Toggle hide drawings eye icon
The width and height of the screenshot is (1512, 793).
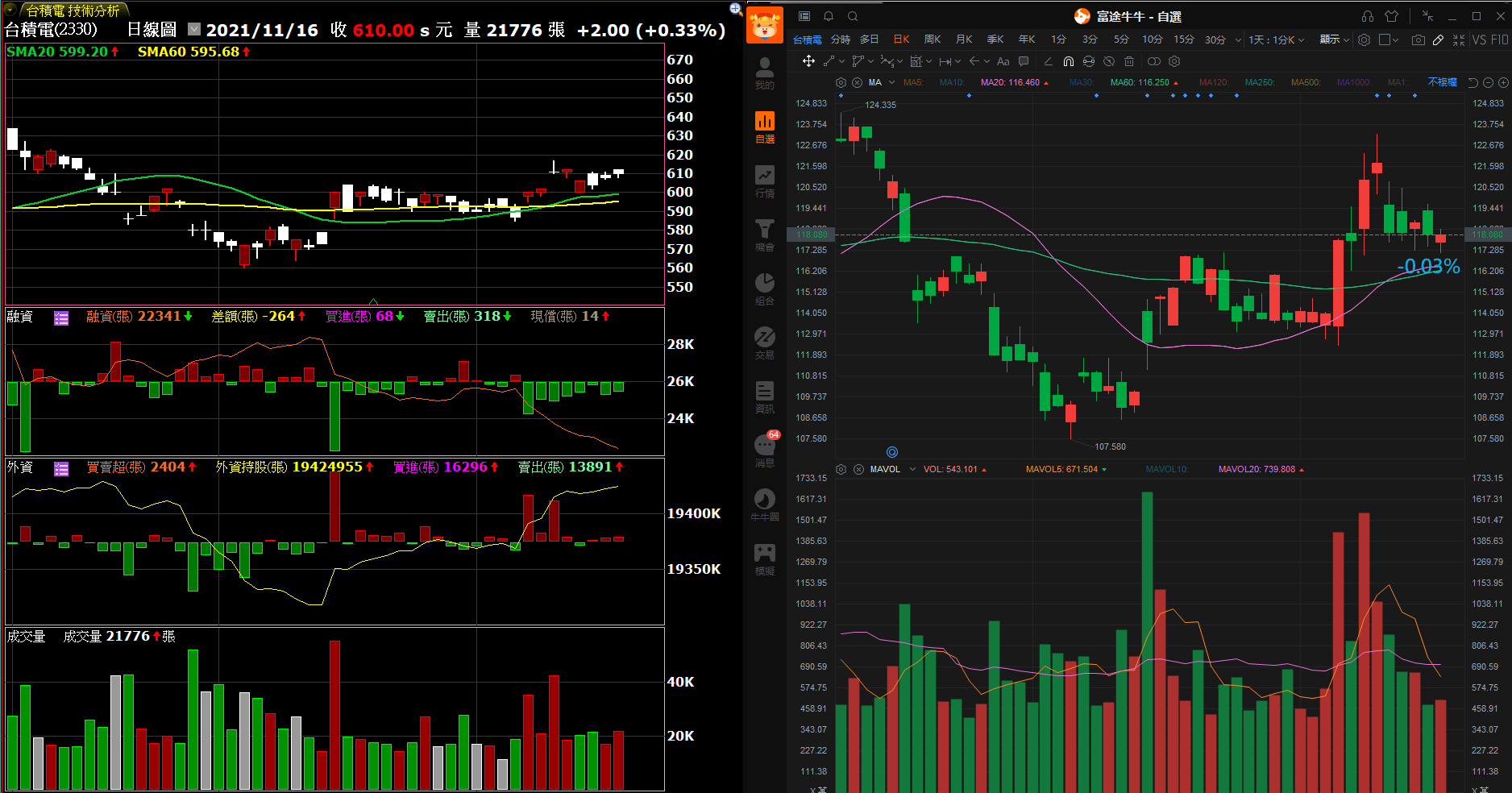[1109, 61]
